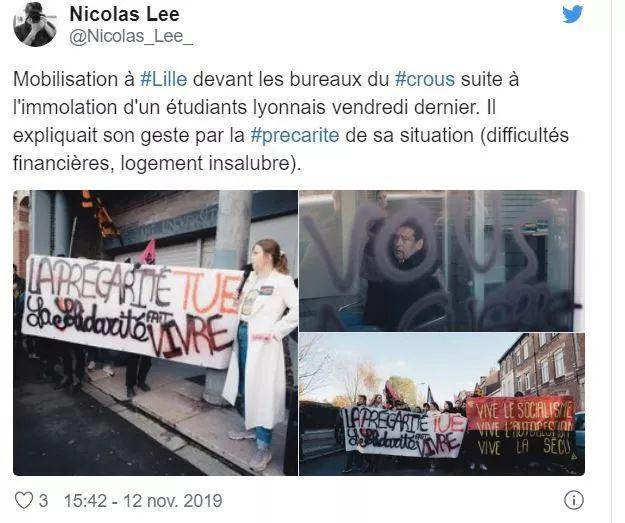Follow the #Lille hashtag
Image resolution: width=625 pixels, height=523 pixels.
point(163,79)
